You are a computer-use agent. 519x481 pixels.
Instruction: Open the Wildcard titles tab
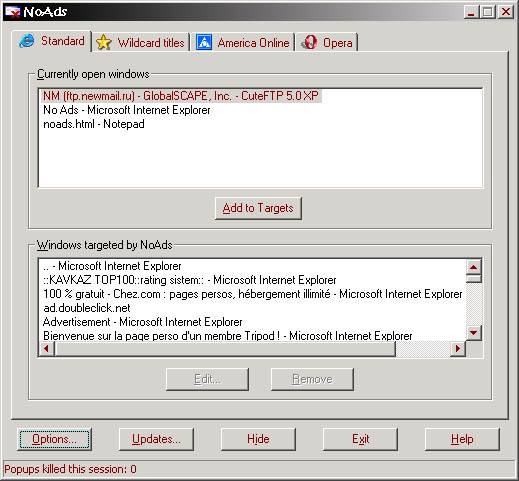141,43
